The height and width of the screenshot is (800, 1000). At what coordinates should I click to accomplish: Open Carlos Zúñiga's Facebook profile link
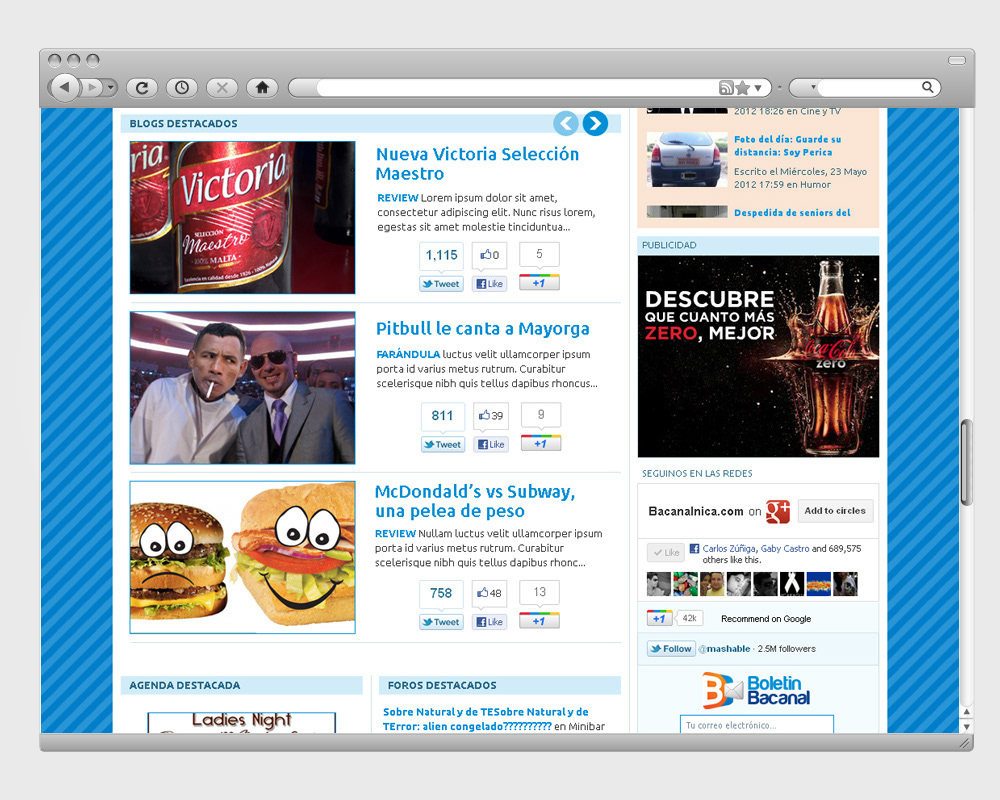tap(729, 549)
